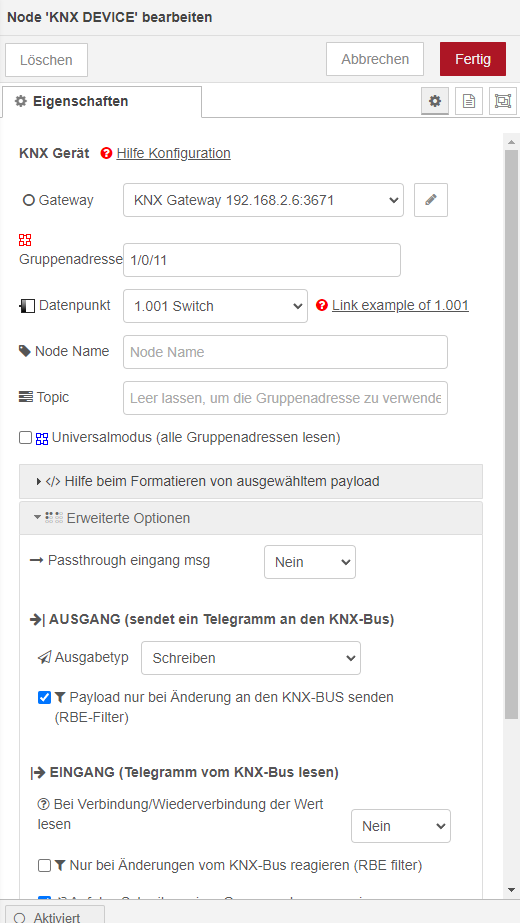Open the Ausgabetyp Schreiben dropdown
The image size is (520, 923).
[251, 658]
